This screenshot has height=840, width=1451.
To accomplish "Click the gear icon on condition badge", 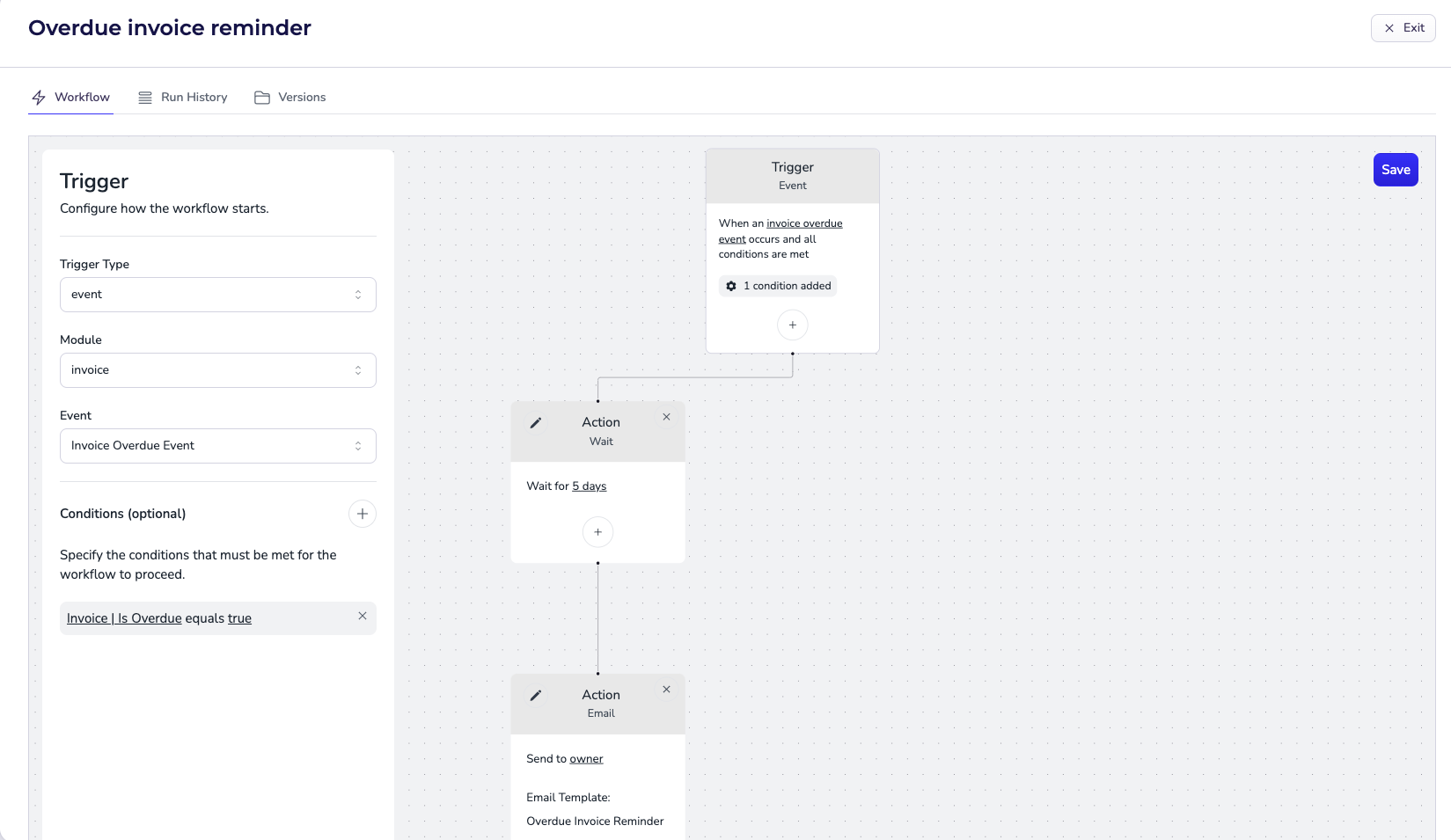I will tap(731, 286).
